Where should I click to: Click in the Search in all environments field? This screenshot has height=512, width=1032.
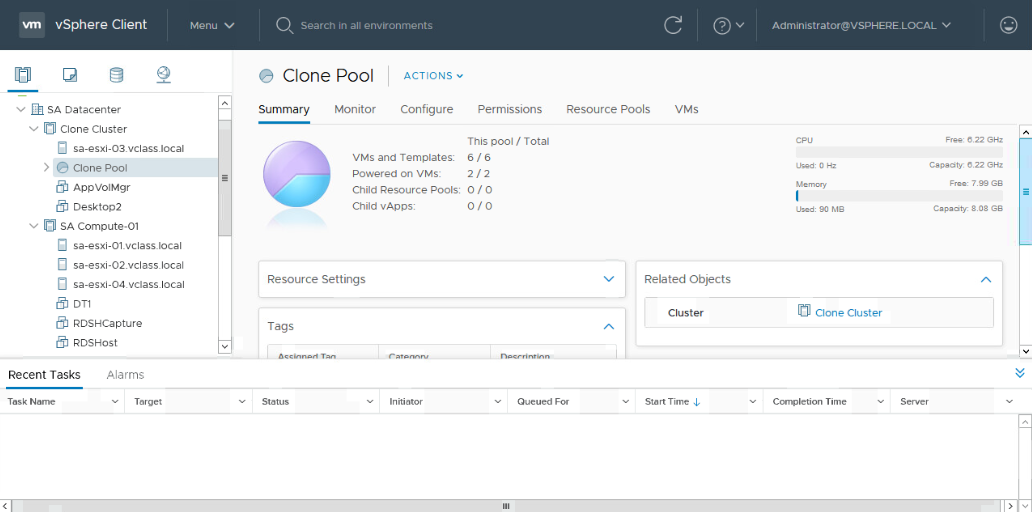[x=366, y=25]
